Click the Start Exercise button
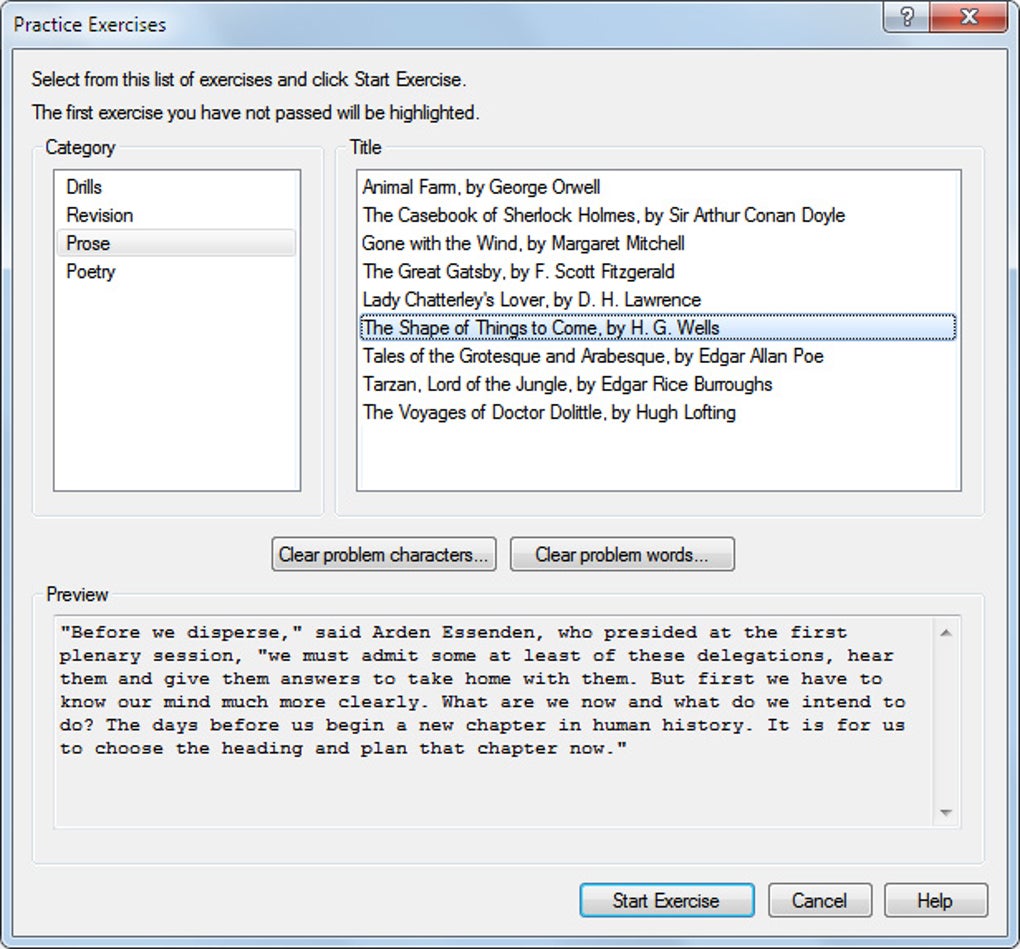1020x949 pixels. tap(667, 900)
